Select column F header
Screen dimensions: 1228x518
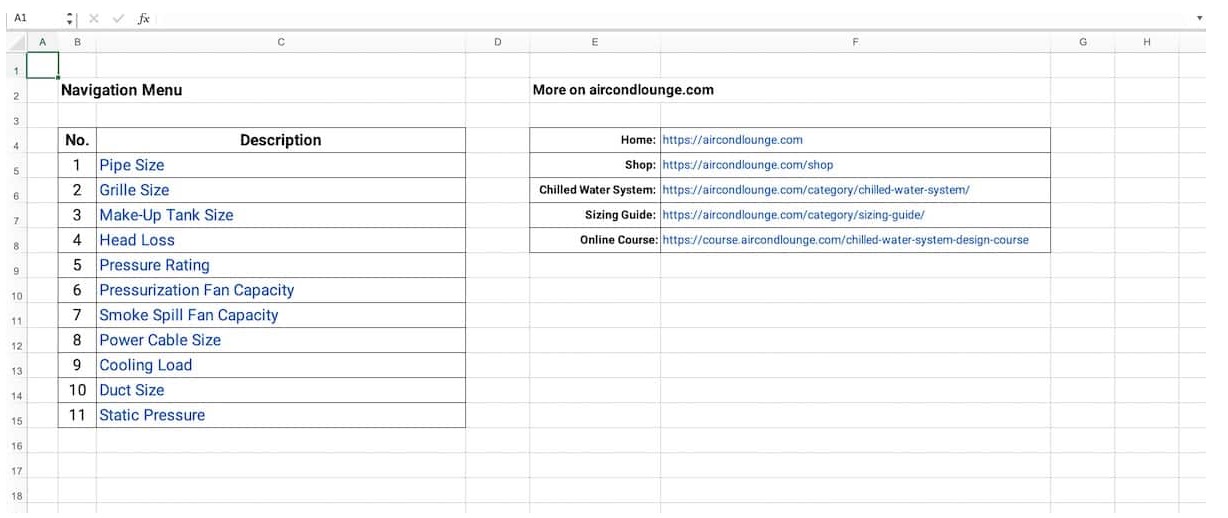pyautogui.click(x=855, y=42)
